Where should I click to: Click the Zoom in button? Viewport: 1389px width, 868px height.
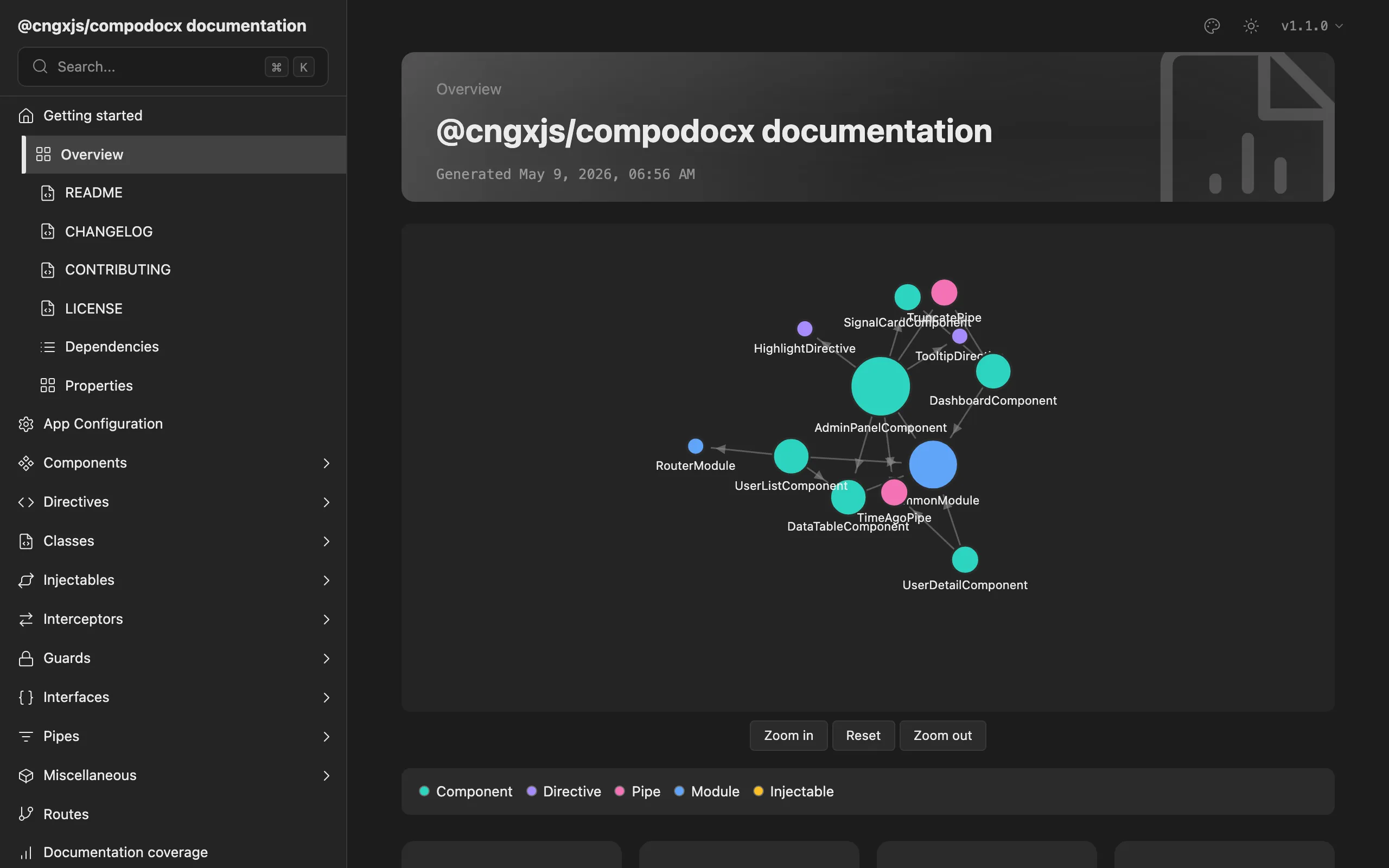click(788, 736)
